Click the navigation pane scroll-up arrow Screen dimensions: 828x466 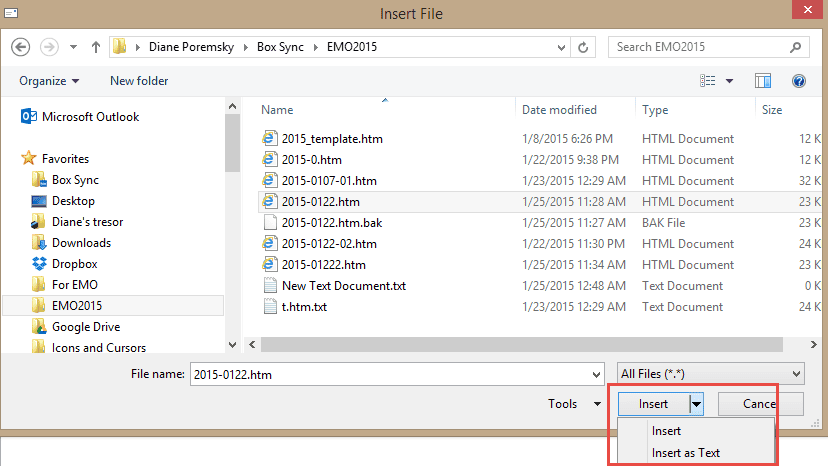tap(232, 106)
